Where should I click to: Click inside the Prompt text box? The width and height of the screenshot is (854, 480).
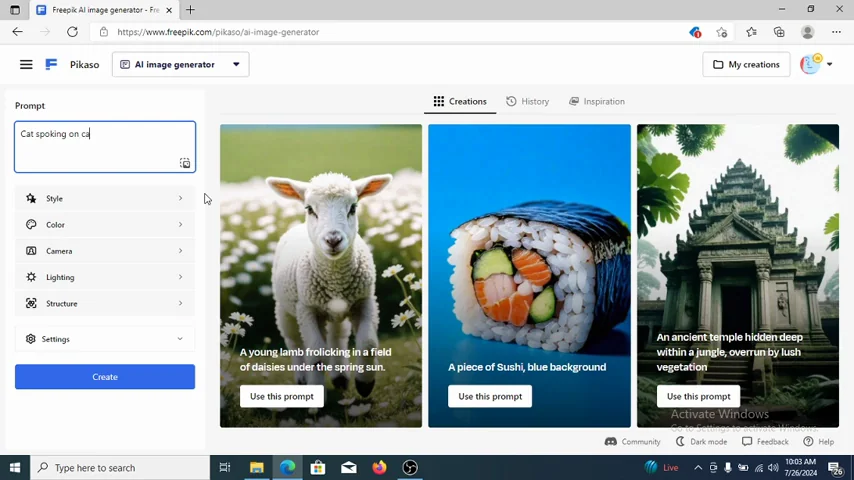point(105,147)
